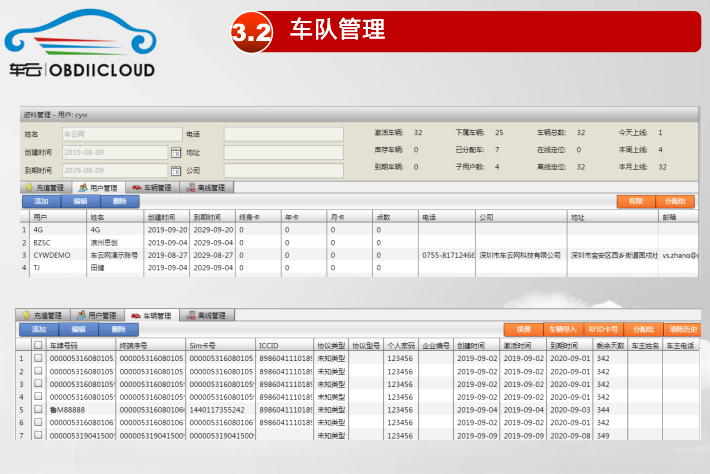This screenshot has width=710, height=474.
Task: Select all vehicles via header checkbox
Action: (38, 345)
